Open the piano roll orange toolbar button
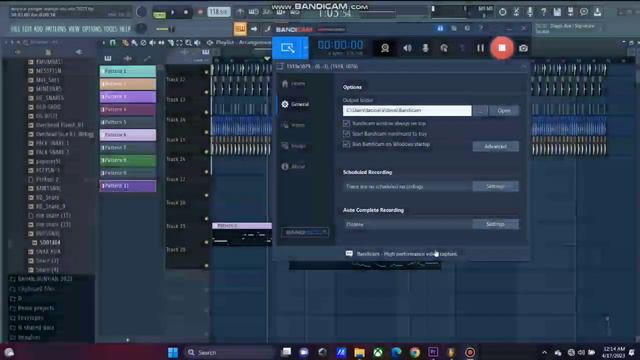 coord(240,29)
